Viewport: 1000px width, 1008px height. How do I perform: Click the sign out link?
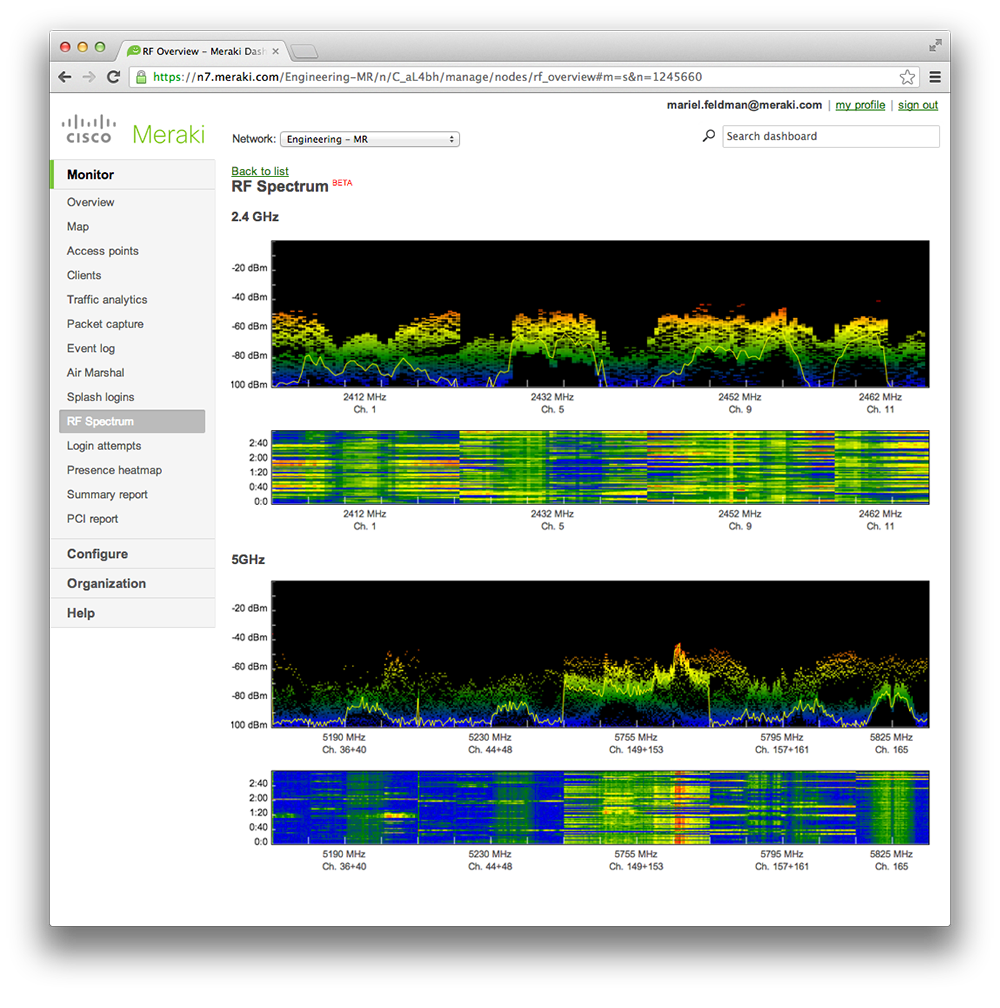(x=918, y=105)
